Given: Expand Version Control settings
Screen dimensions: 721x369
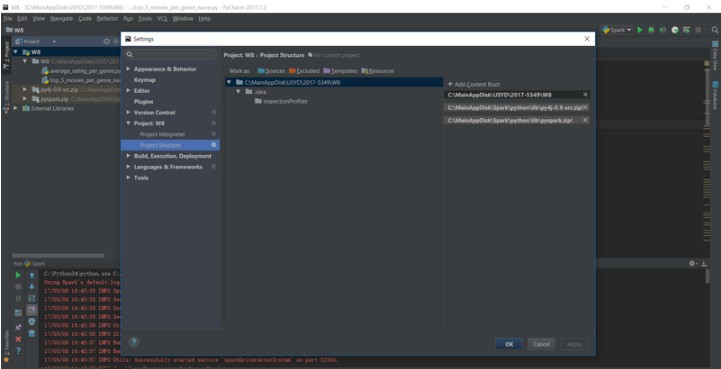Looking at the screenshot, I should pos(128,112).
